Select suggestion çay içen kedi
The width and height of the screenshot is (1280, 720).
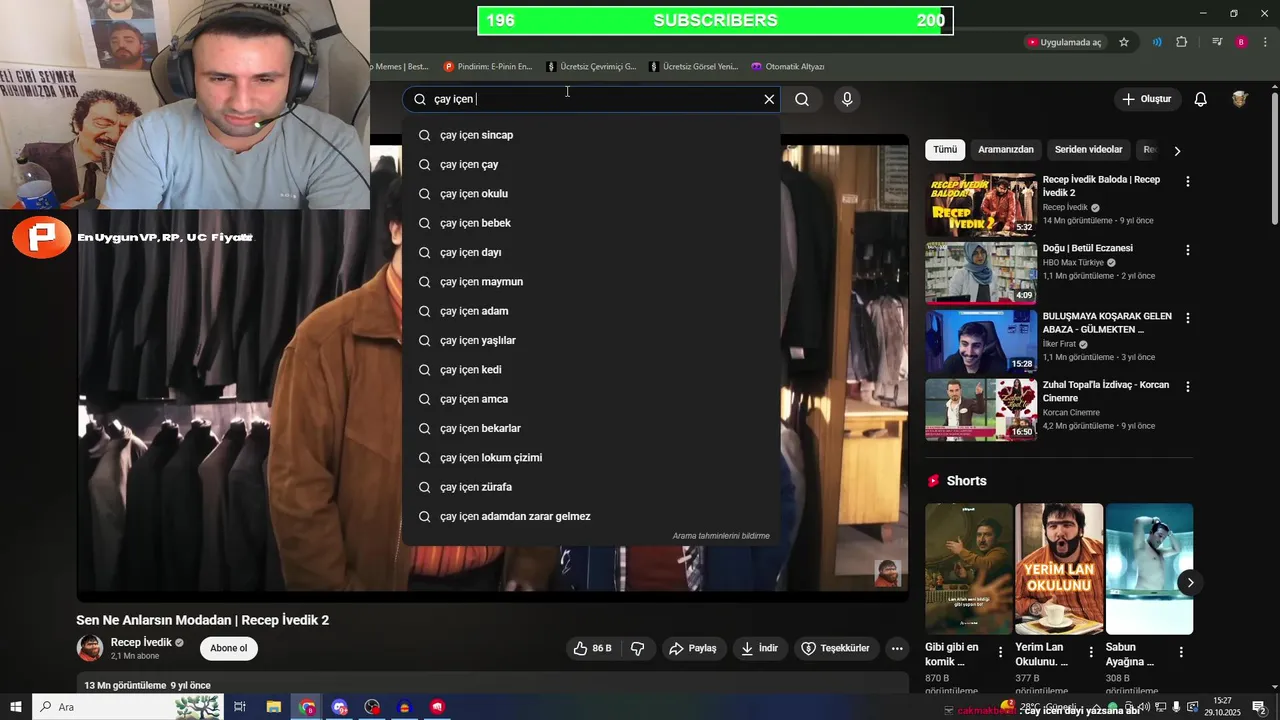click(591, 370)
